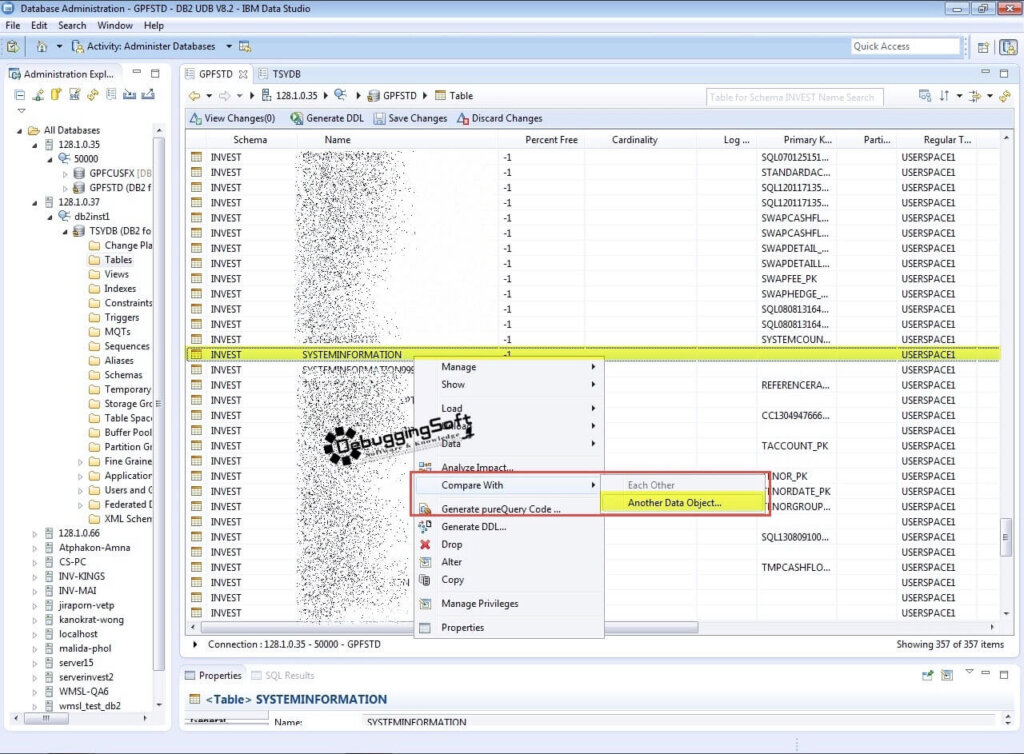Click the yellow refresh arrows in Administration Explorer
Viewport: 1024px width, 754px height.
[93, 95]
